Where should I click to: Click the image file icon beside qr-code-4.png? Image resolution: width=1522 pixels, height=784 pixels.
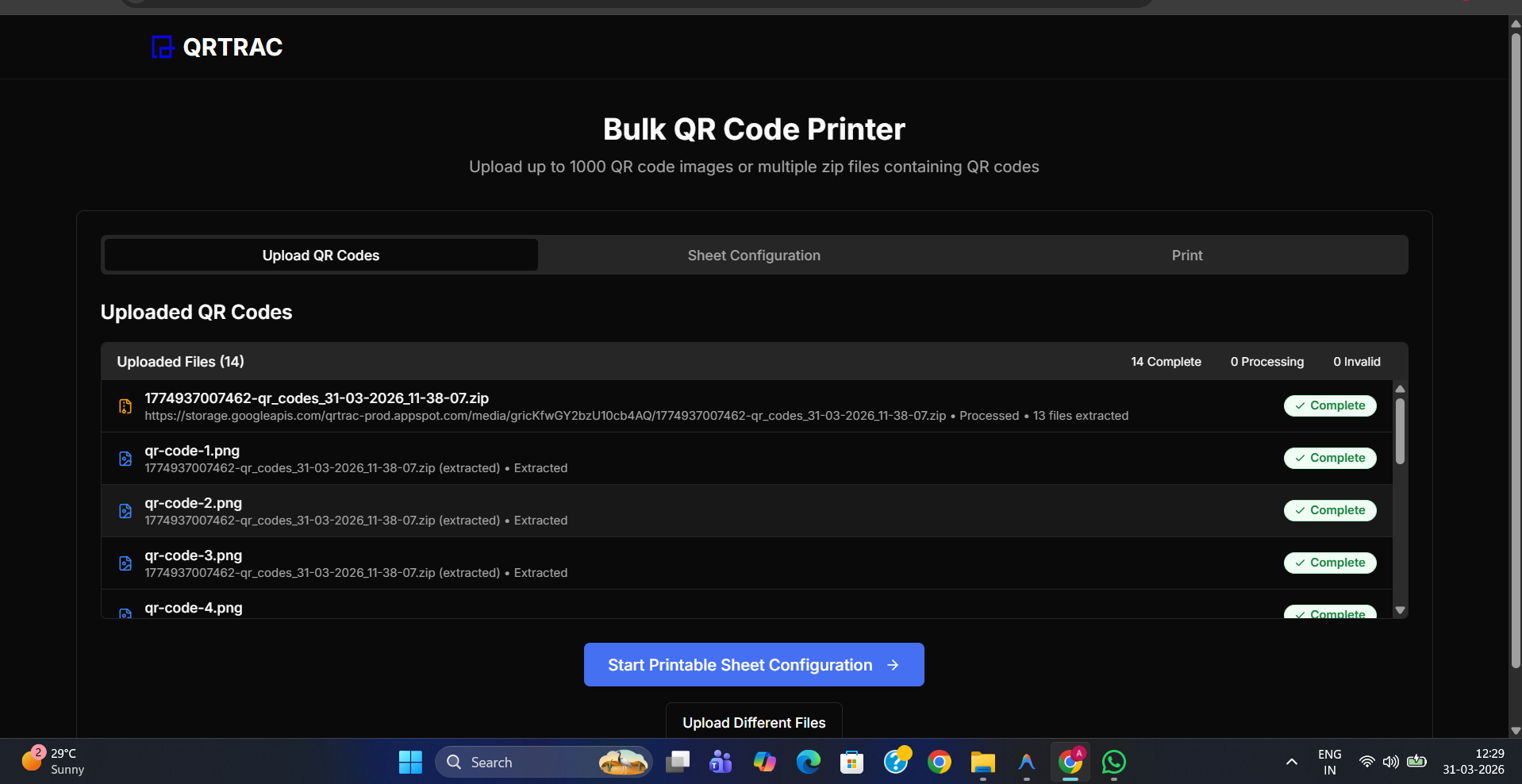125,613
